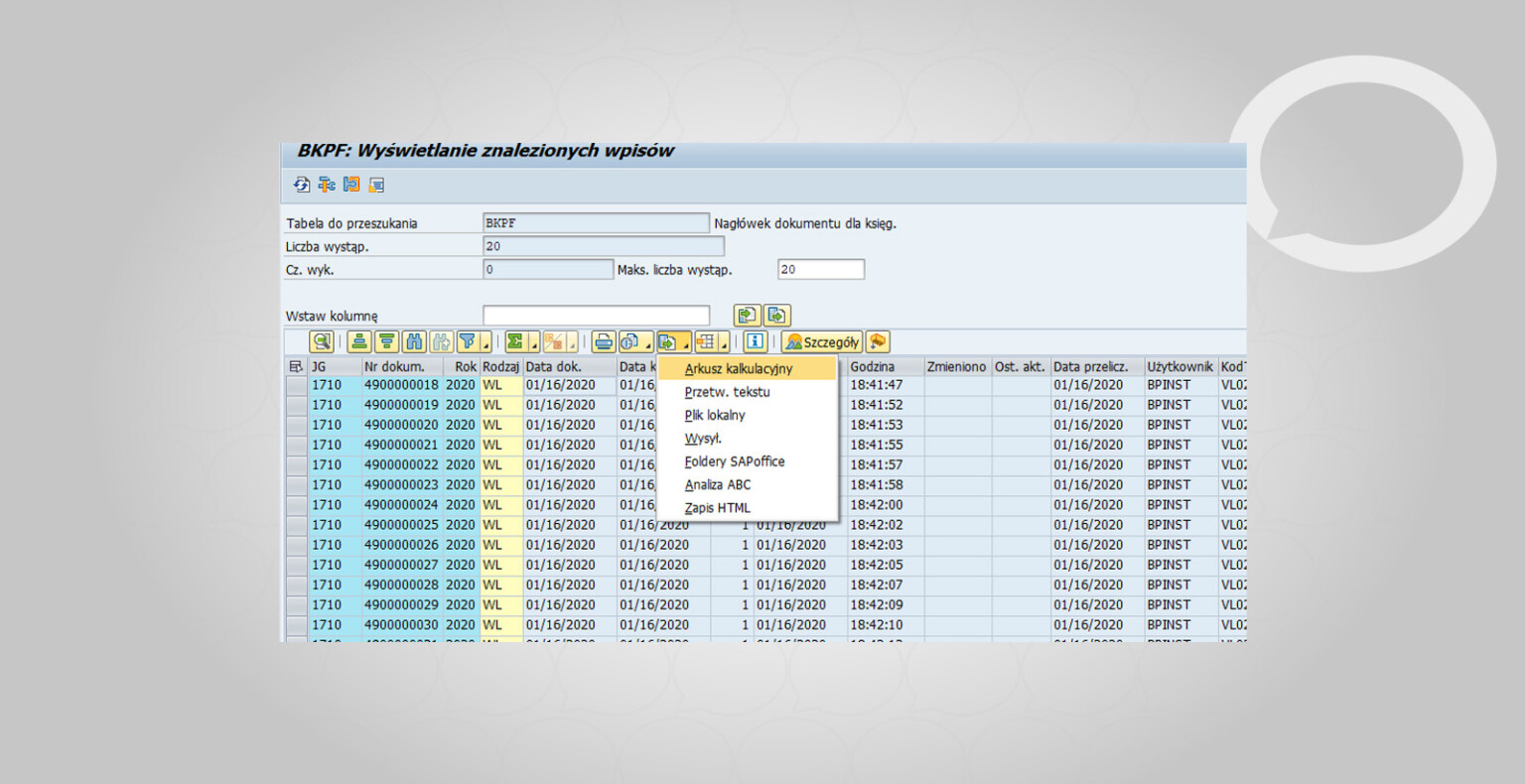
Task: Click the Subtotals icon
Action: coord(557,341)
